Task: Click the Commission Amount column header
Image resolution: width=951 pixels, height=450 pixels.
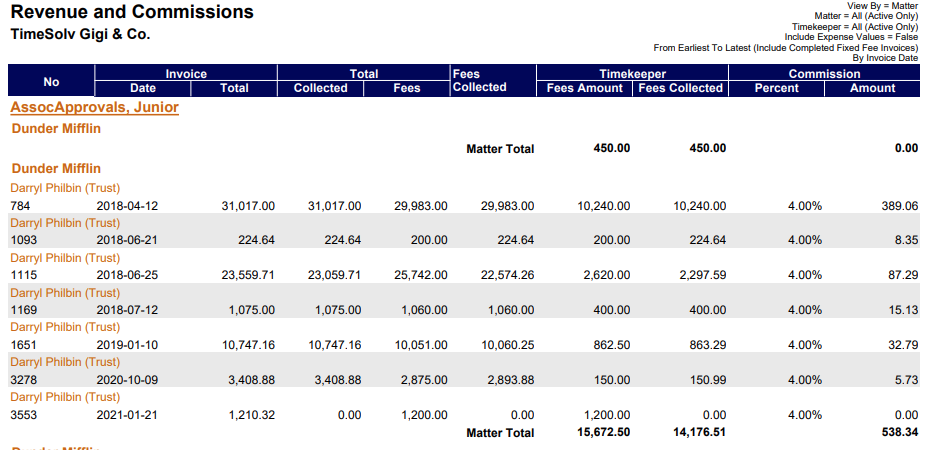Action: (872, 88)
